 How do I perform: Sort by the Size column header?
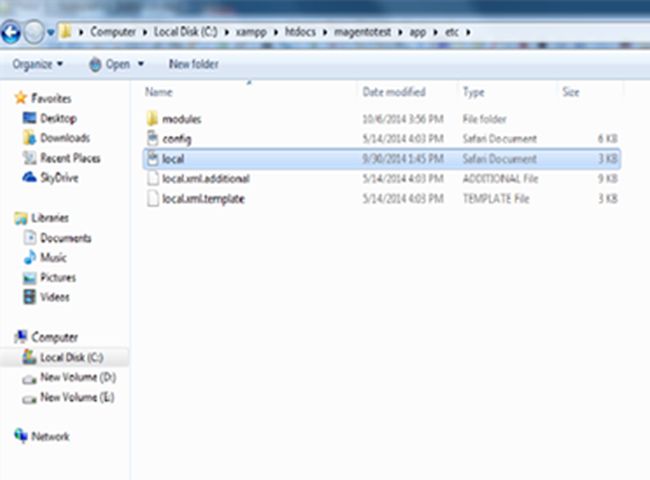pyautogui.click(x=570, y=92)
